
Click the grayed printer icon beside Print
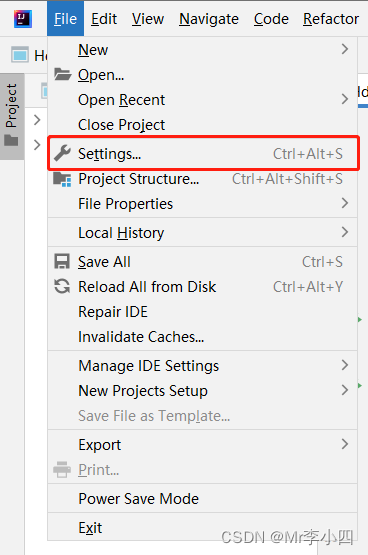pyautogui.click(x=62, y=469)
